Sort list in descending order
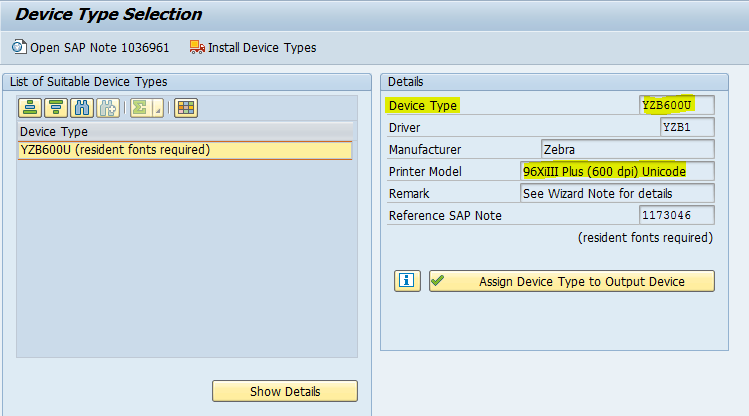The image size is (749, 416). (56, 108)
